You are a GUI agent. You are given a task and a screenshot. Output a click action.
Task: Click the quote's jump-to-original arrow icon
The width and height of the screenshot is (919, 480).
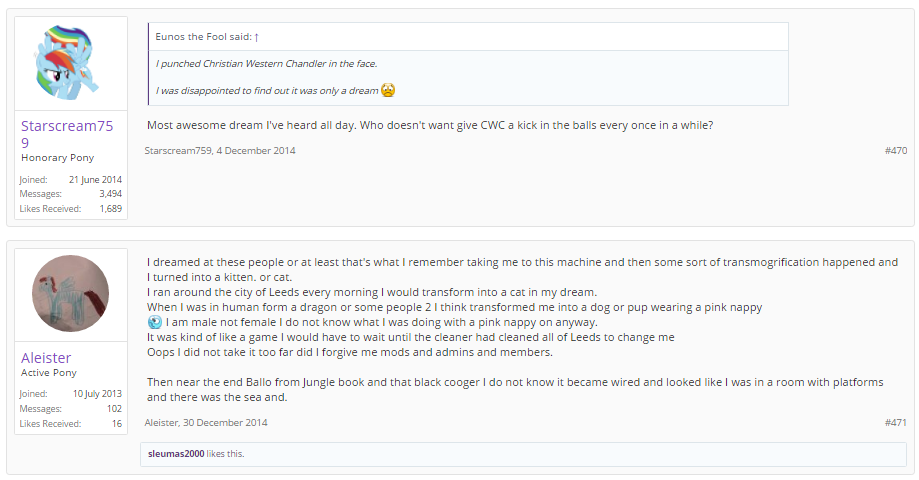click(x=257, y=37)
